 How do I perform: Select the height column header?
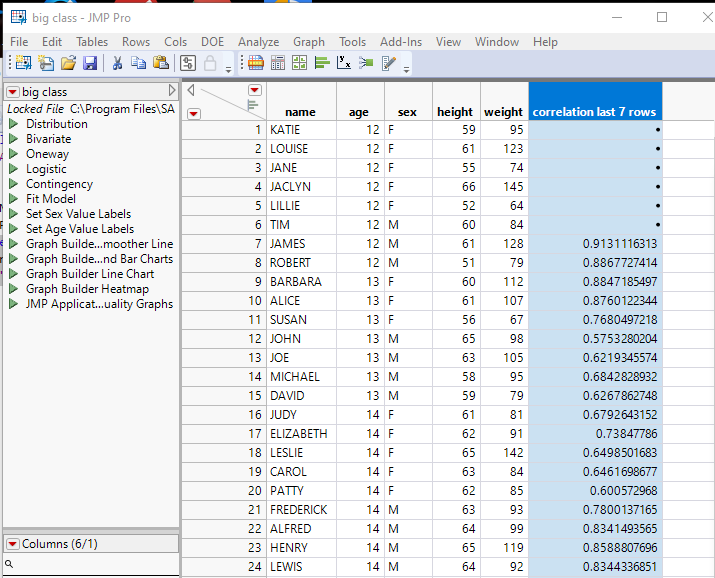455,112
